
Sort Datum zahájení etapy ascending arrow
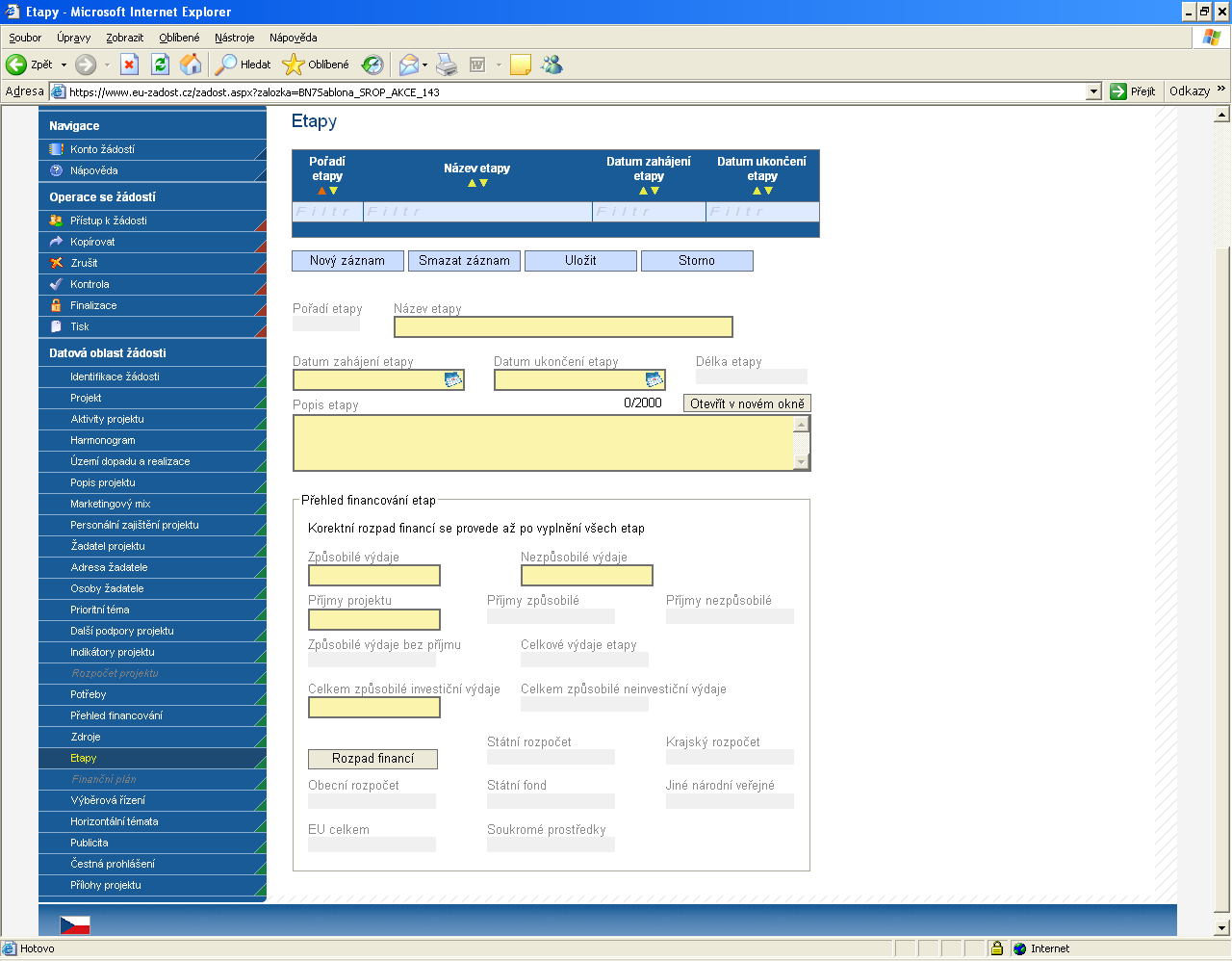(643, 191)
